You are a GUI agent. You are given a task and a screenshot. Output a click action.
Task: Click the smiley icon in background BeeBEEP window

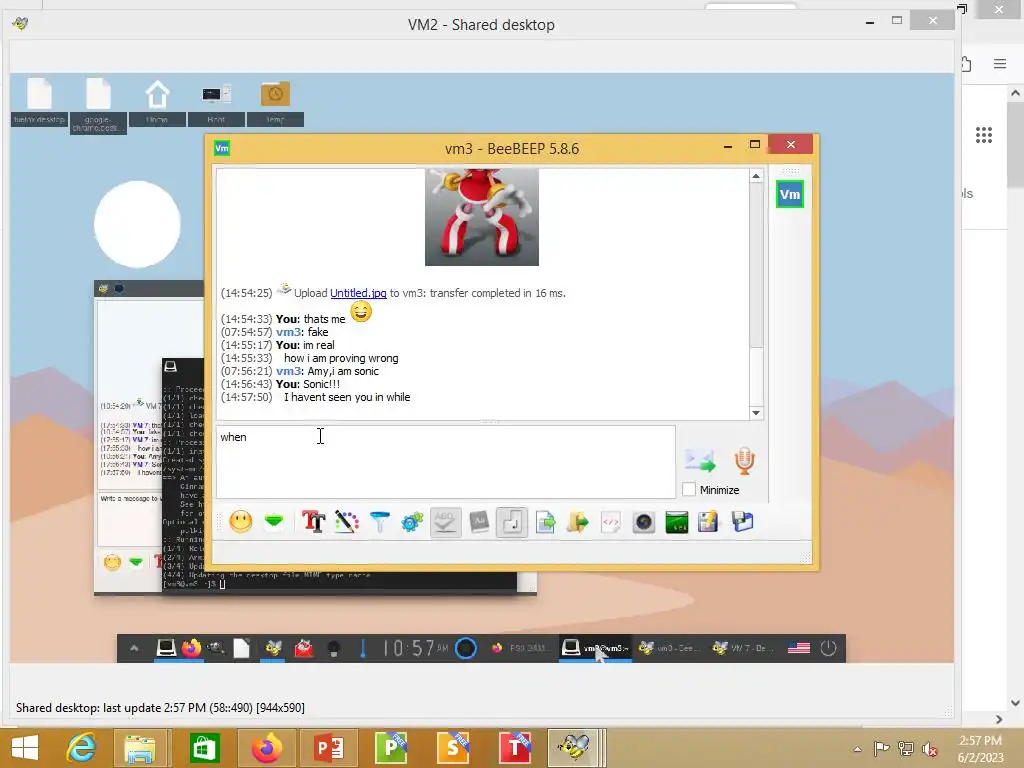(x=112, y=562)
